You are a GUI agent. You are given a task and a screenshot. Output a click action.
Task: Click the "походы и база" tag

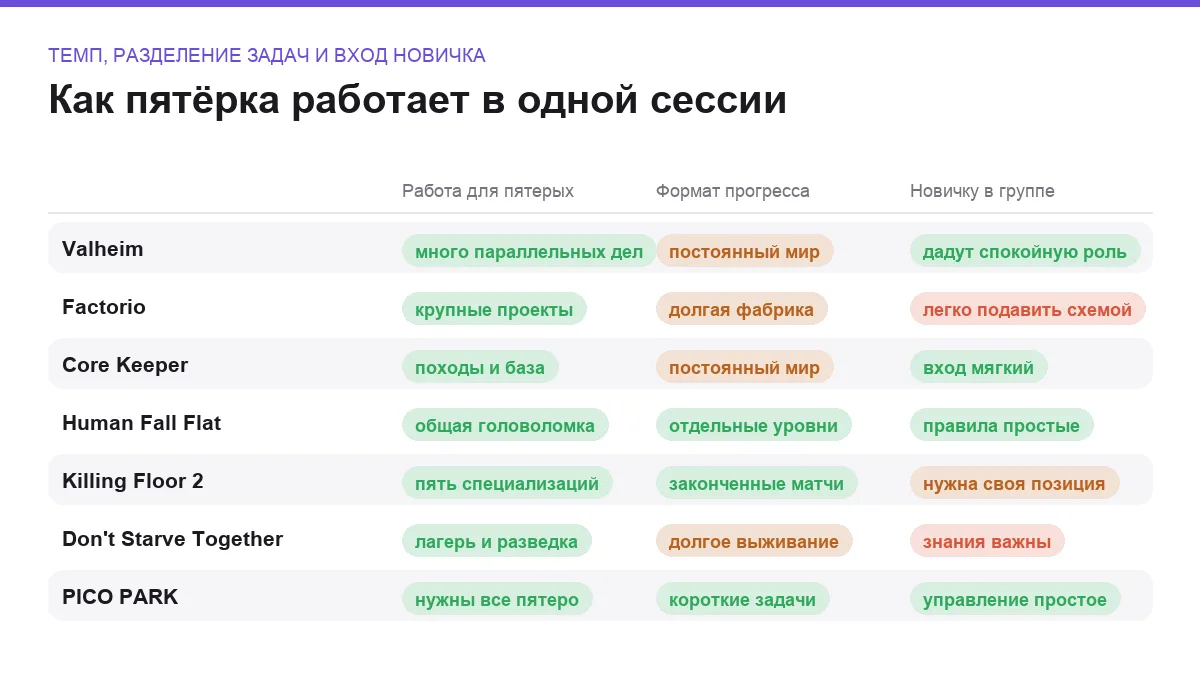click(480, 367)
